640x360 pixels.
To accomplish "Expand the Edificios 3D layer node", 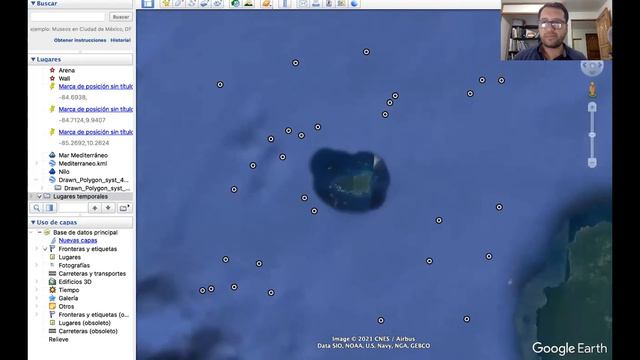I will (x=37, y=282).
